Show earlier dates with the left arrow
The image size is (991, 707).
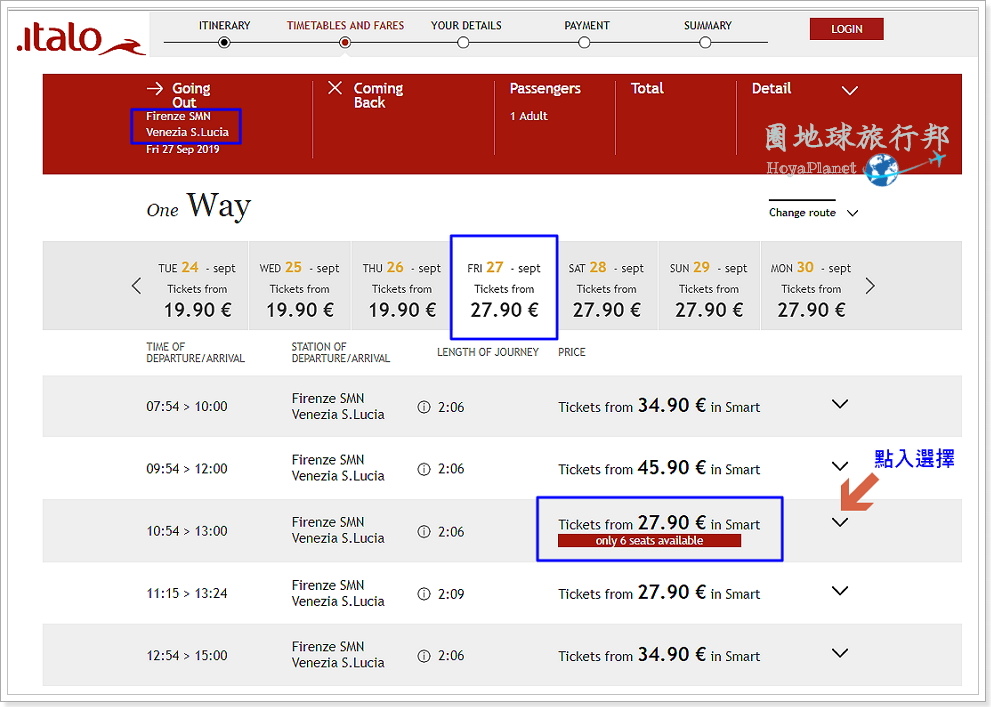[137, 286]
